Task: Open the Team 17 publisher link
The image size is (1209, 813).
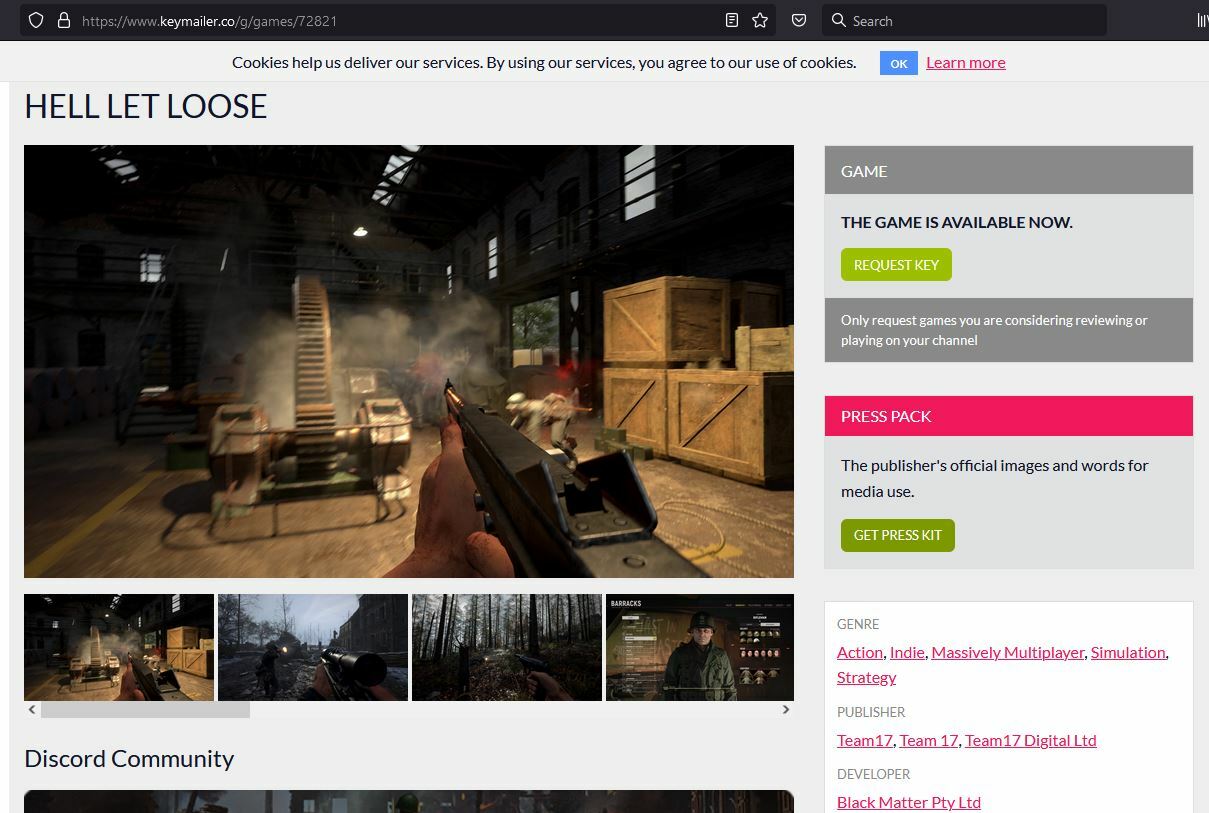Action: (928, 740)
